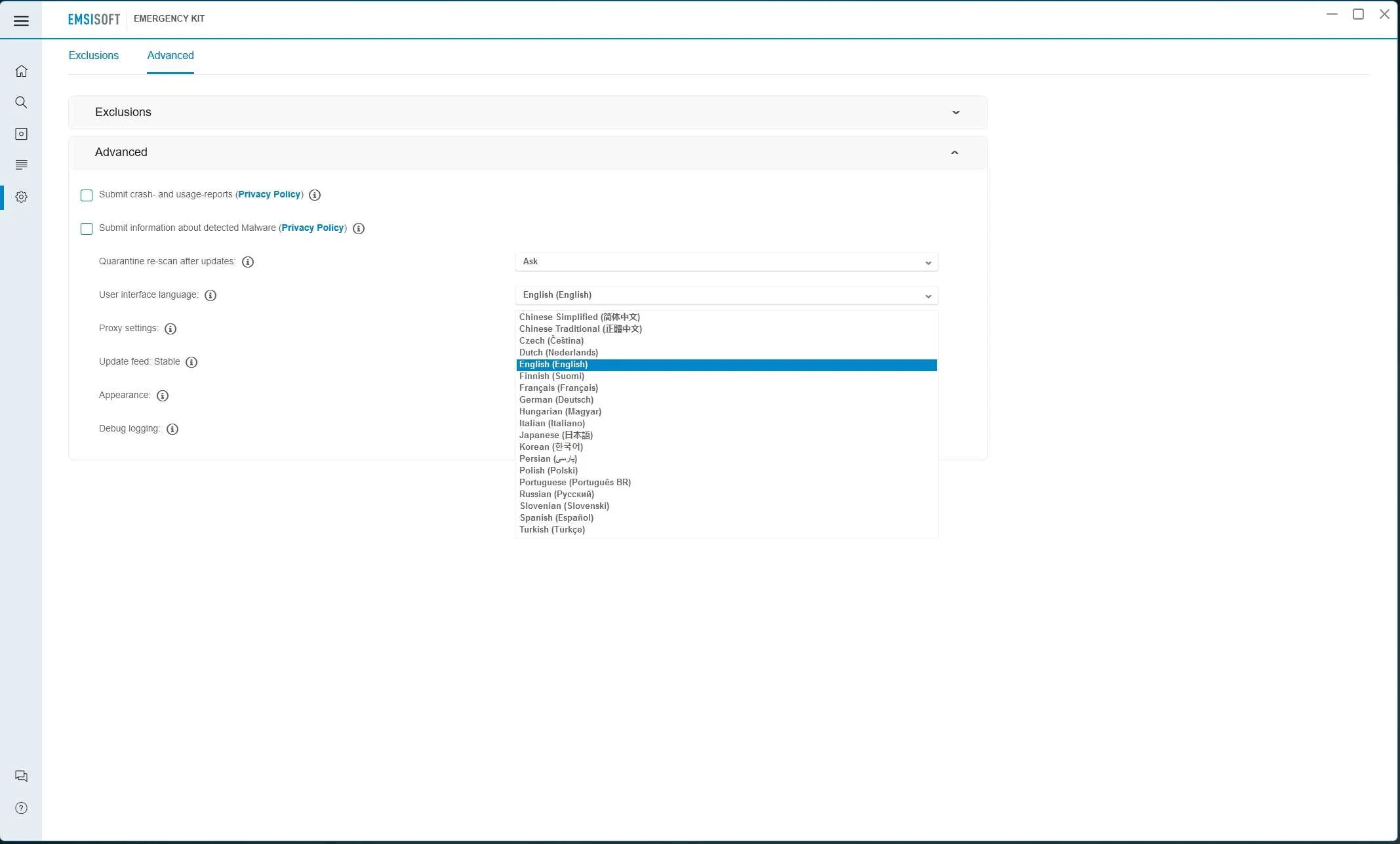This screenshot has height=844, width=1400.
Task: Open Settings gear sidebar icon
Action: 21,197
